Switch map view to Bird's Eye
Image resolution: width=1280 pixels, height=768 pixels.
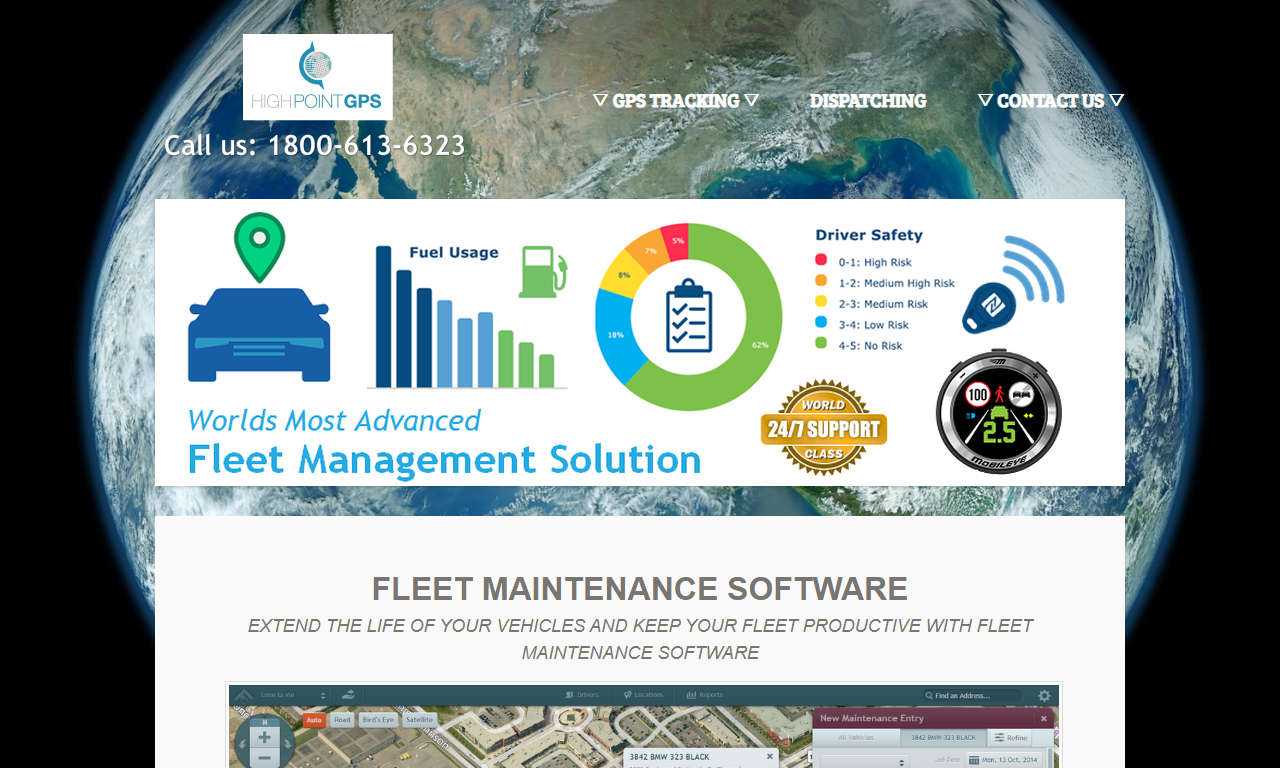pyautogui.click(x=379, y=719)
